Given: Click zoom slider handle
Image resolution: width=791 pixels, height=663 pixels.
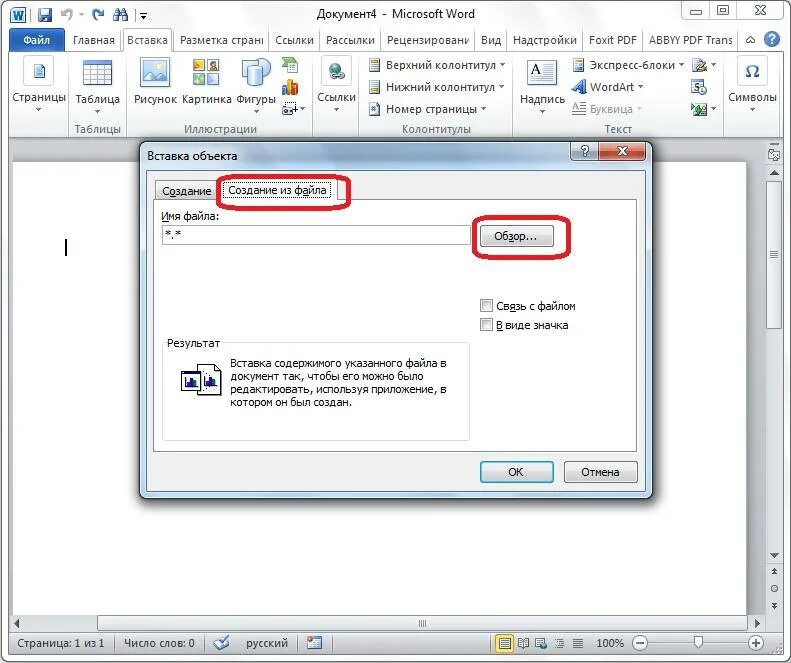Looking at the screenshot, I should [698, 642].
